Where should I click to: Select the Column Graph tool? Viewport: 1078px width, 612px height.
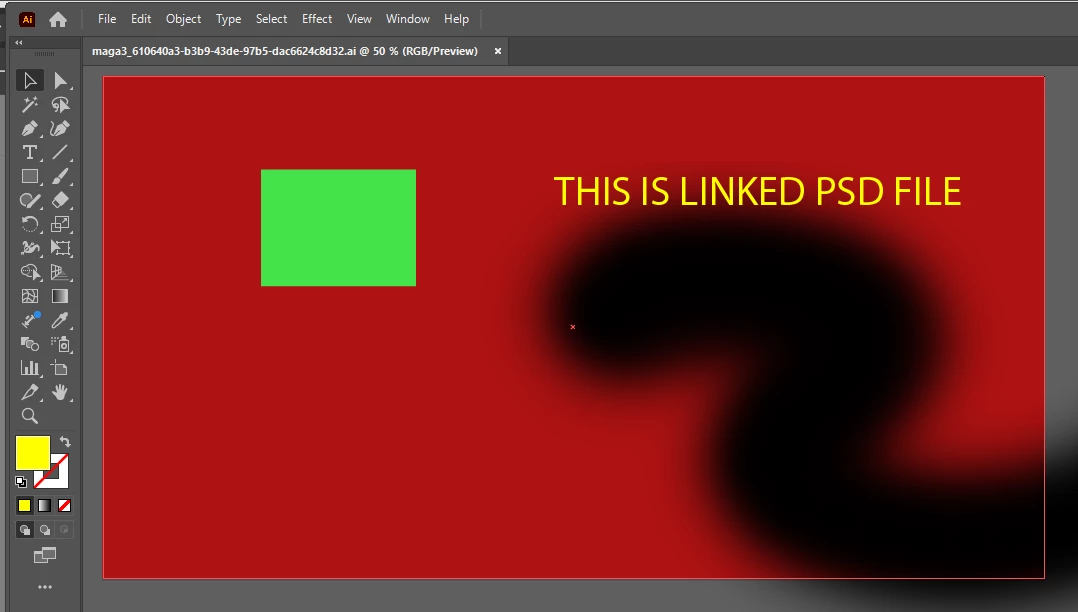coord(30,368)
